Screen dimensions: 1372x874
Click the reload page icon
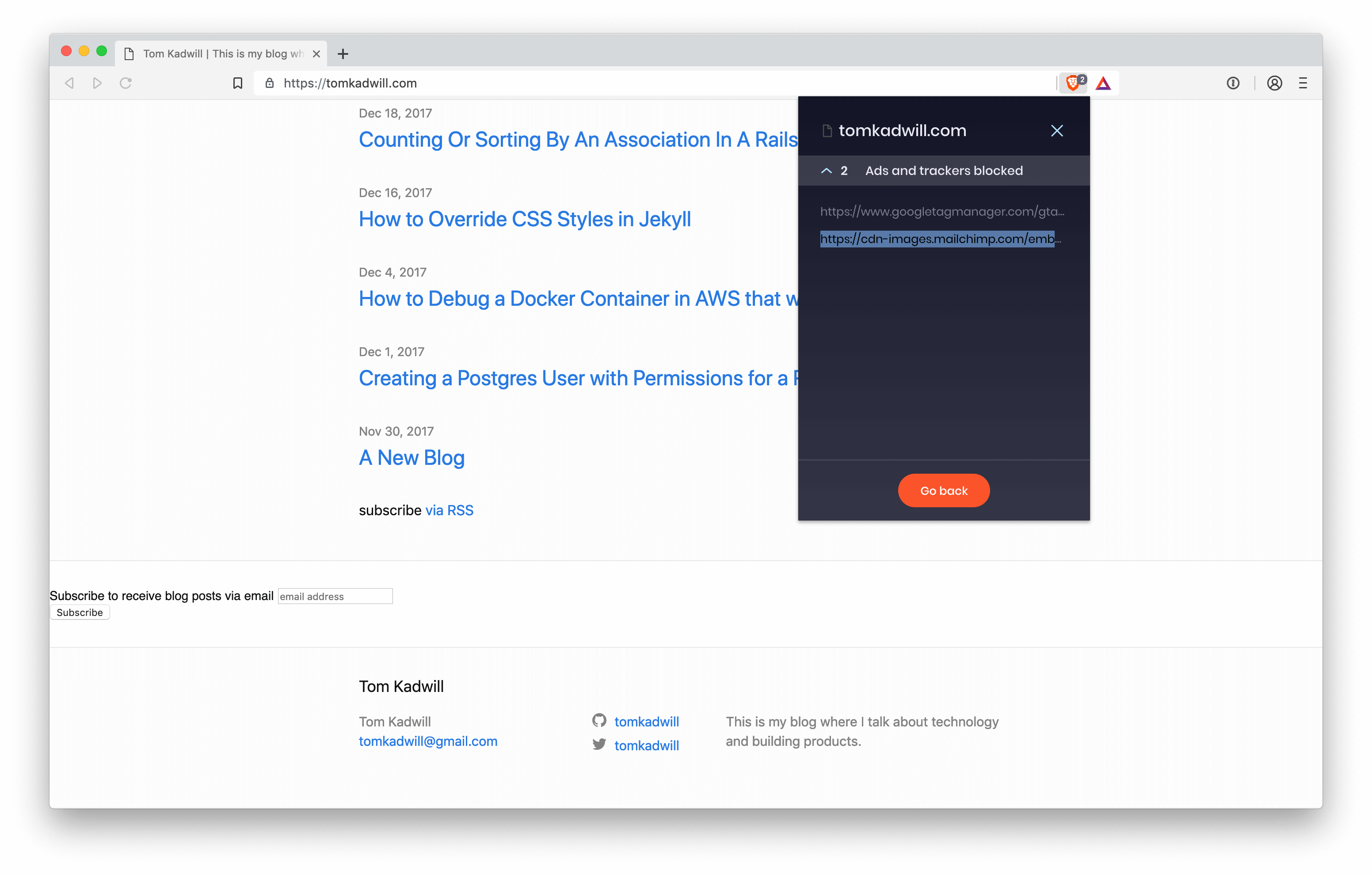pos(127,83)
